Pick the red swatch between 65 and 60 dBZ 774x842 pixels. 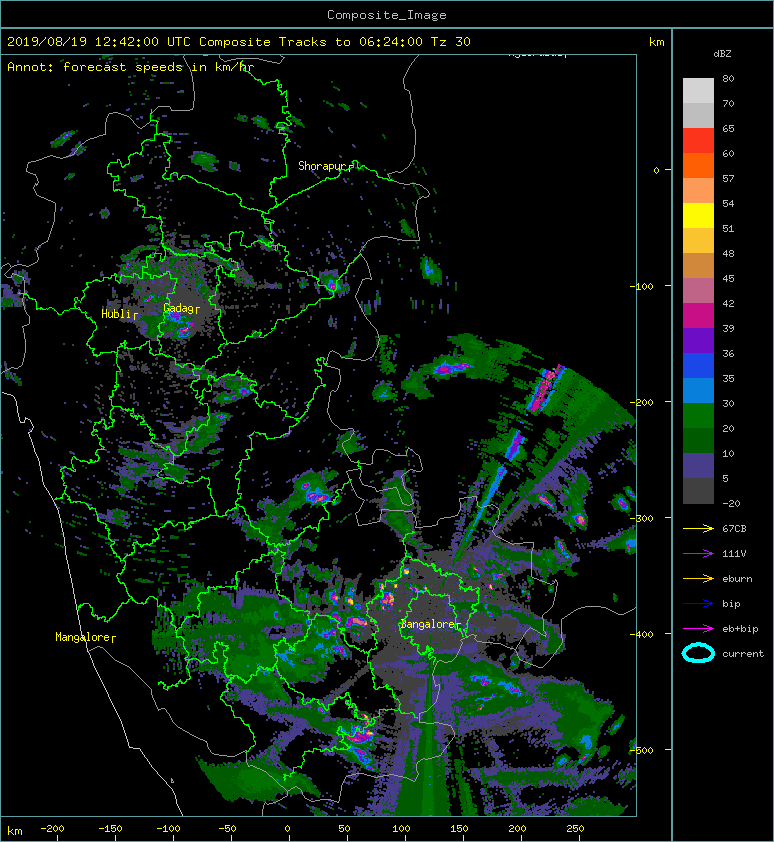[x=698, y=141]
